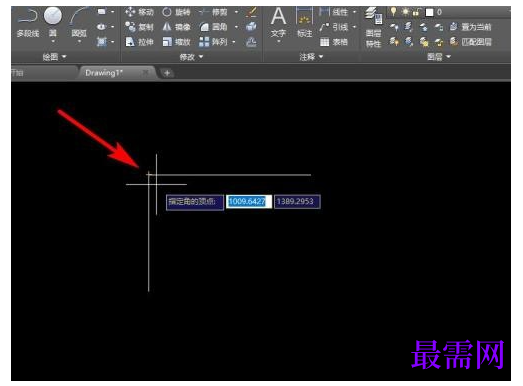This screenshot has height=386, width=523.
Task: Click Match Layer (匹配图层) button
Action: (471, 42)
